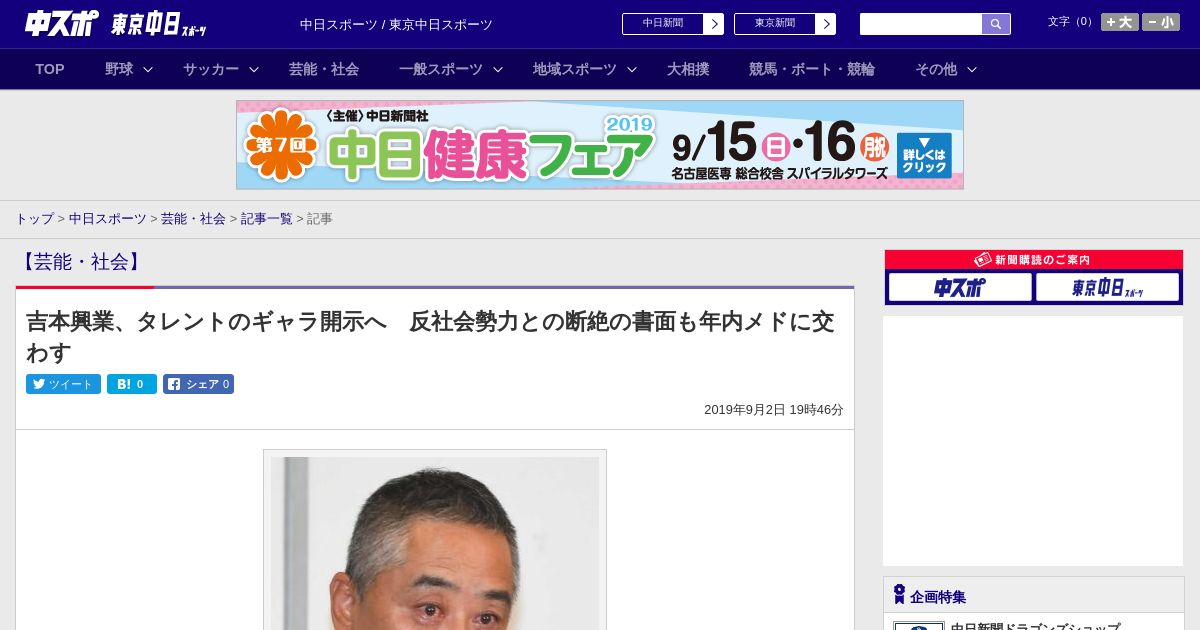Open the 野球 menu

point(119,69)
